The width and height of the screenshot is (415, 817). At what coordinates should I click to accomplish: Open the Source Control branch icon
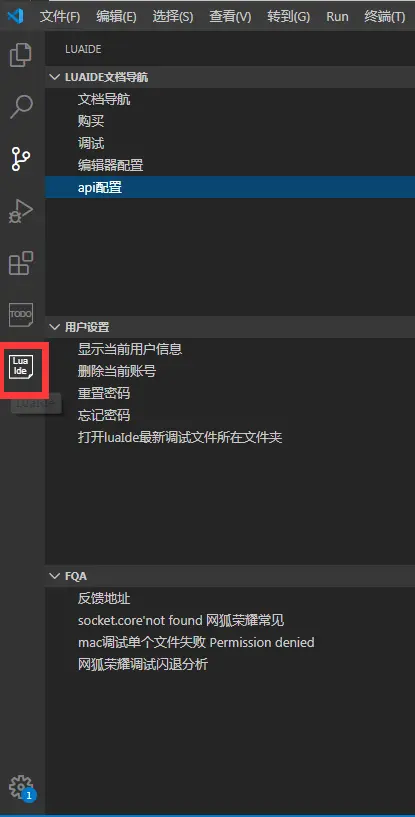(x=21, y=158)
